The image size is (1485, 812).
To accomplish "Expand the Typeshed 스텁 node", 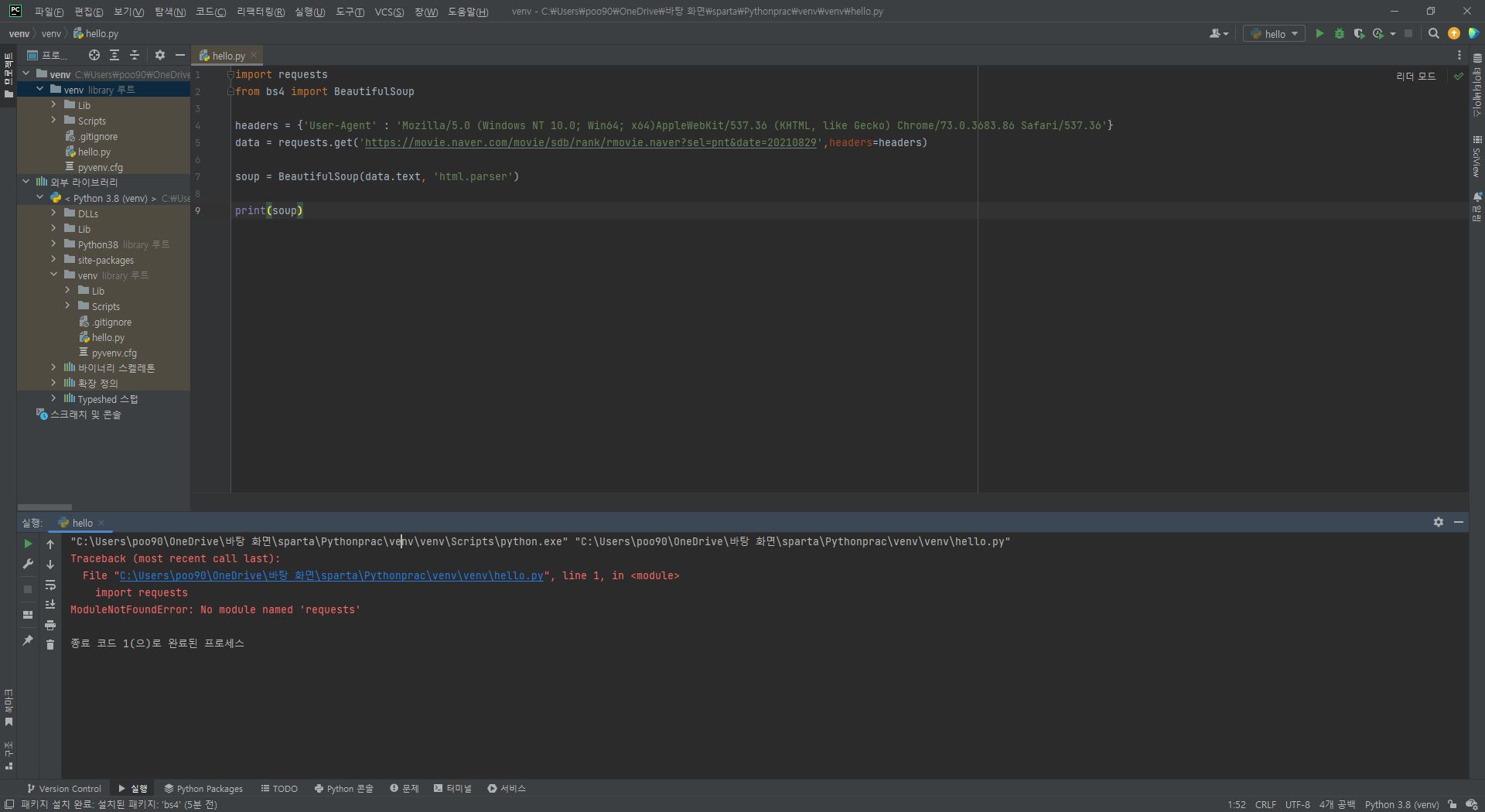I will tap(53, 398).
